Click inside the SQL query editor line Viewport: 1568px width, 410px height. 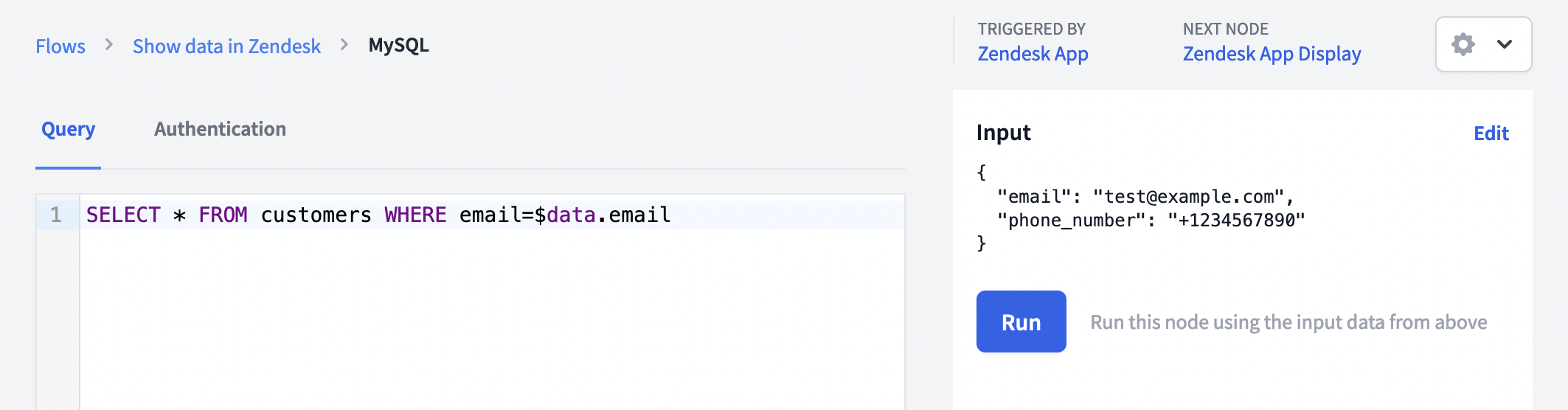click(492, 215)
